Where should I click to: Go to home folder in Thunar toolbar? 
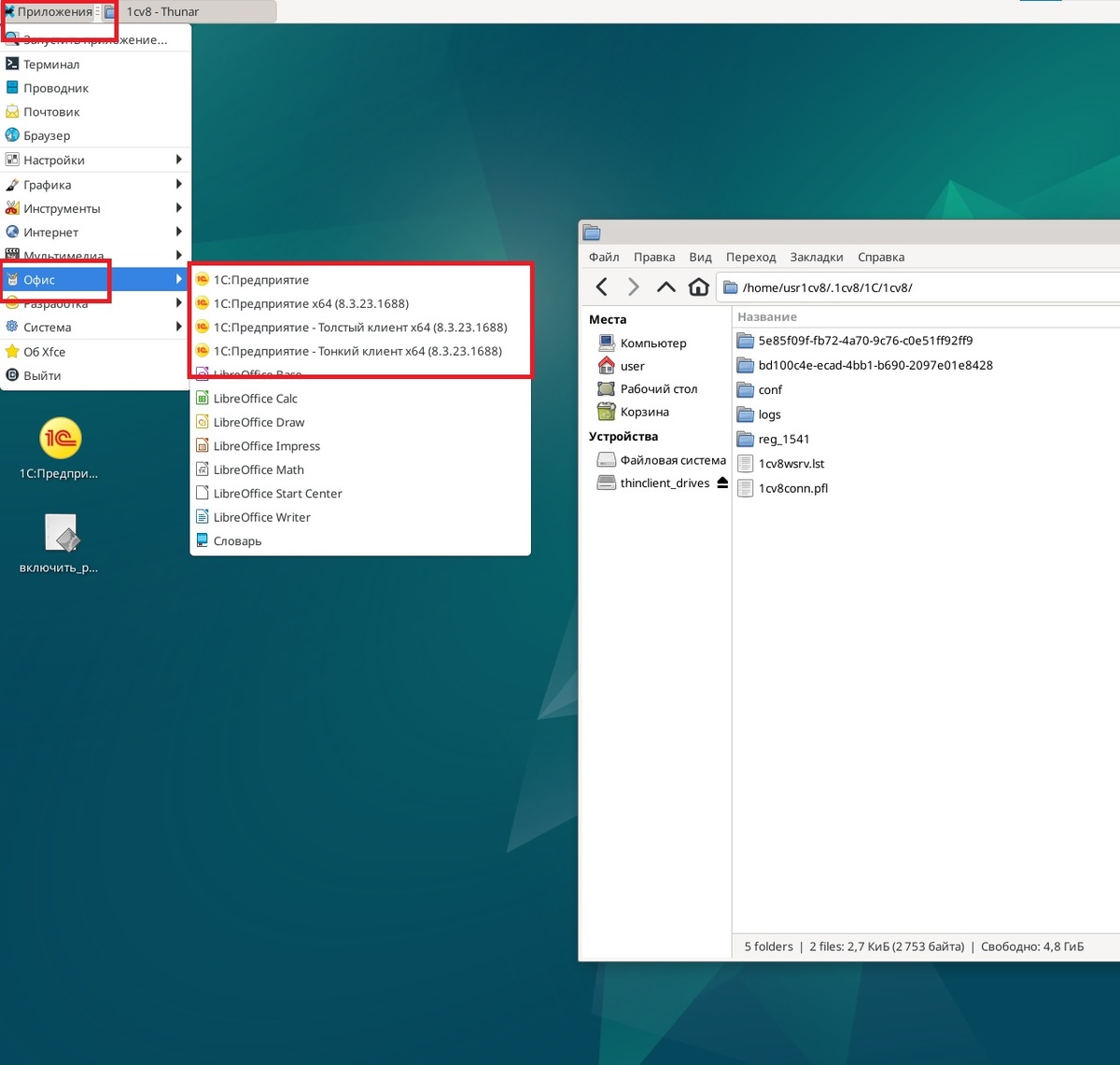pos(698,287)
